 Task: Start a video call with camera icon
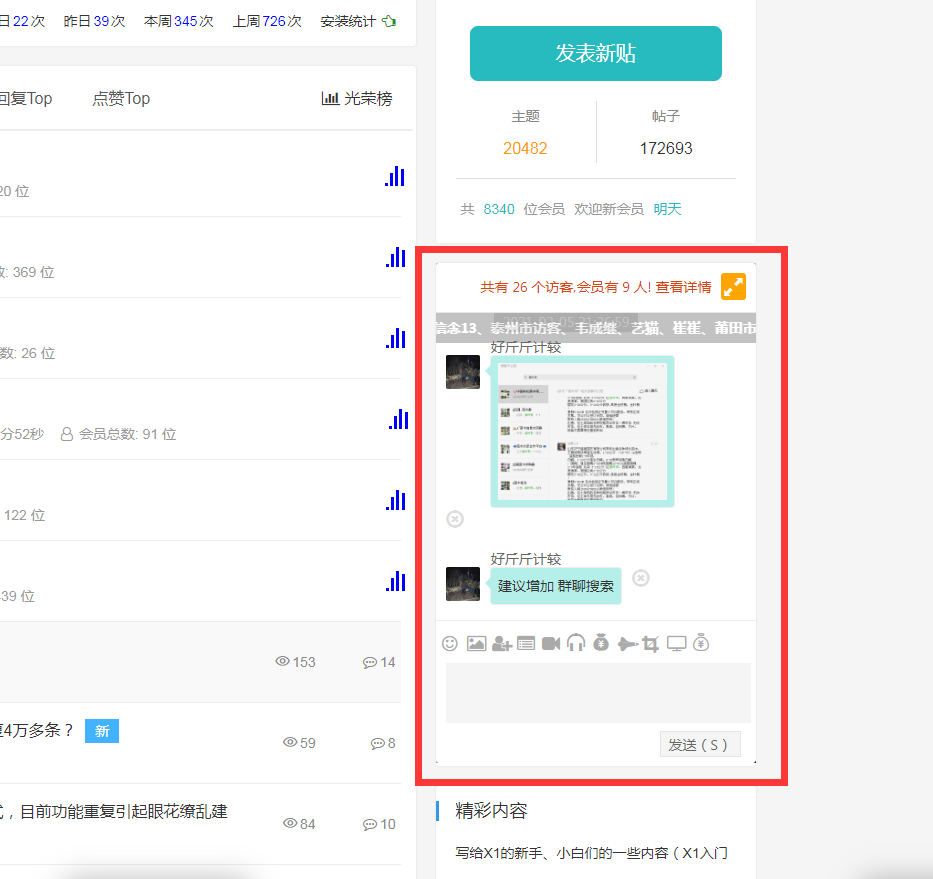pos(551,644)
